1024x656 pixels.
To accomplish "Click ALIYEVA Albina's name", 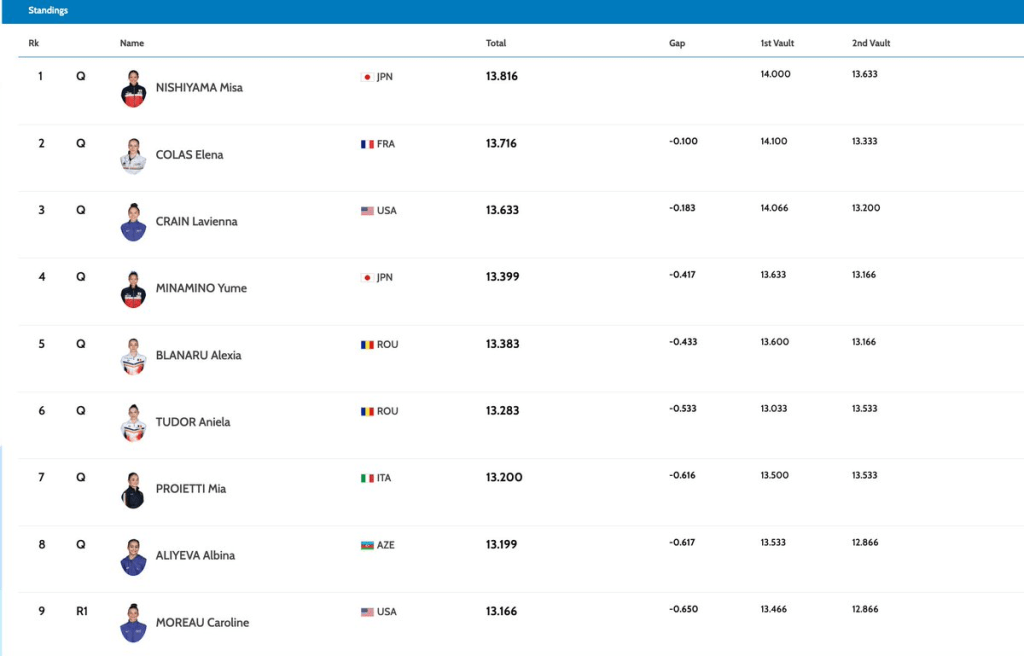I will (195, 556).
